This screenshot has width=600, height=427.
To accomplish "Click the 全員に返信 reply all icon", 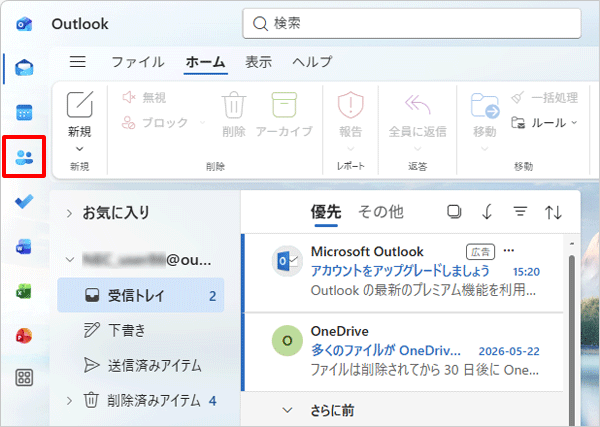I will click(417, 105).
